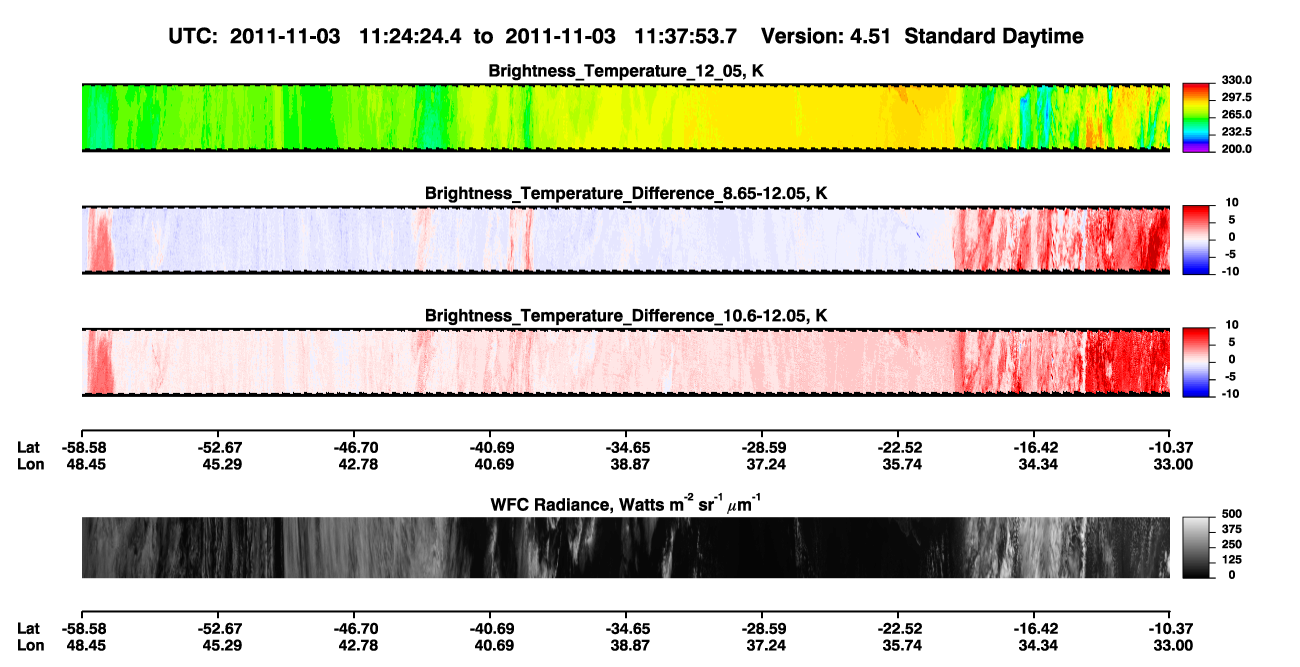Click the 10.6-12.05 difference image strip
Image resolution: width=1300 pixels, height=667 pixels.
pos(626,362)
